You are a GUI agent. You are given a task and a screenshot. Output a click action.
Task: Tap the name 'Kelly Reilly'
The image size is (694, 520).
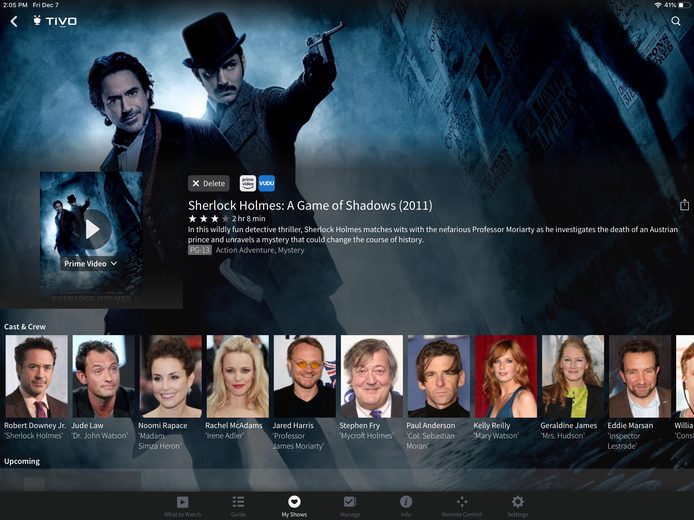pos(492,425)
